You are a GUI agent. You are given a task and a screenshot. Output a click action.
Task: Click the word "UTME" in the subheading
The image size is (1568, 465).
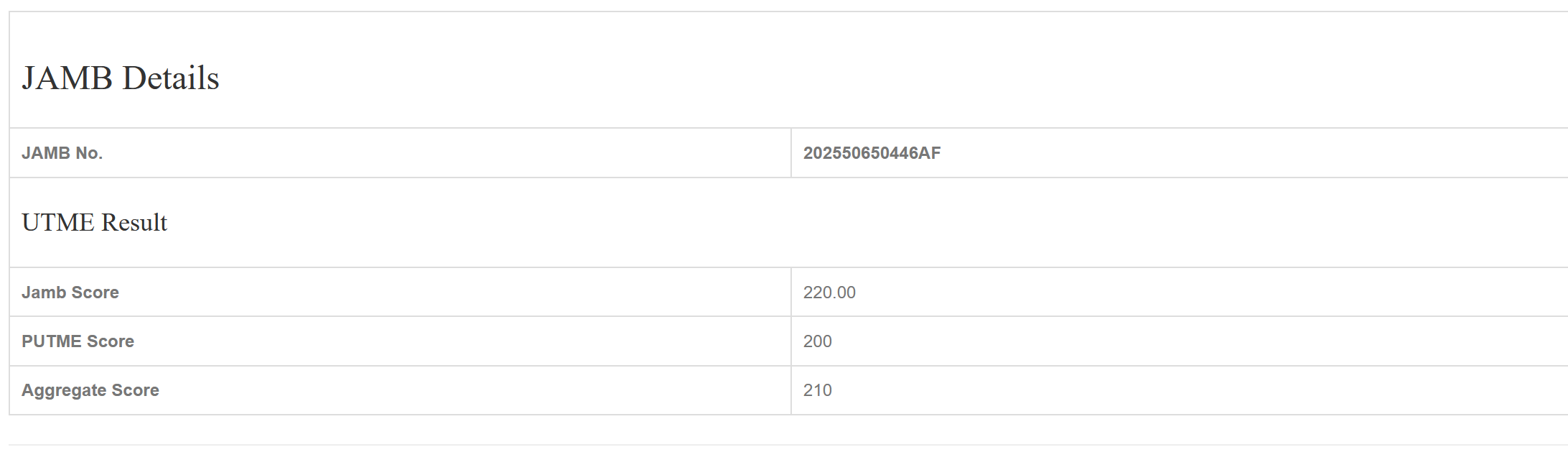tap(58, 223)
